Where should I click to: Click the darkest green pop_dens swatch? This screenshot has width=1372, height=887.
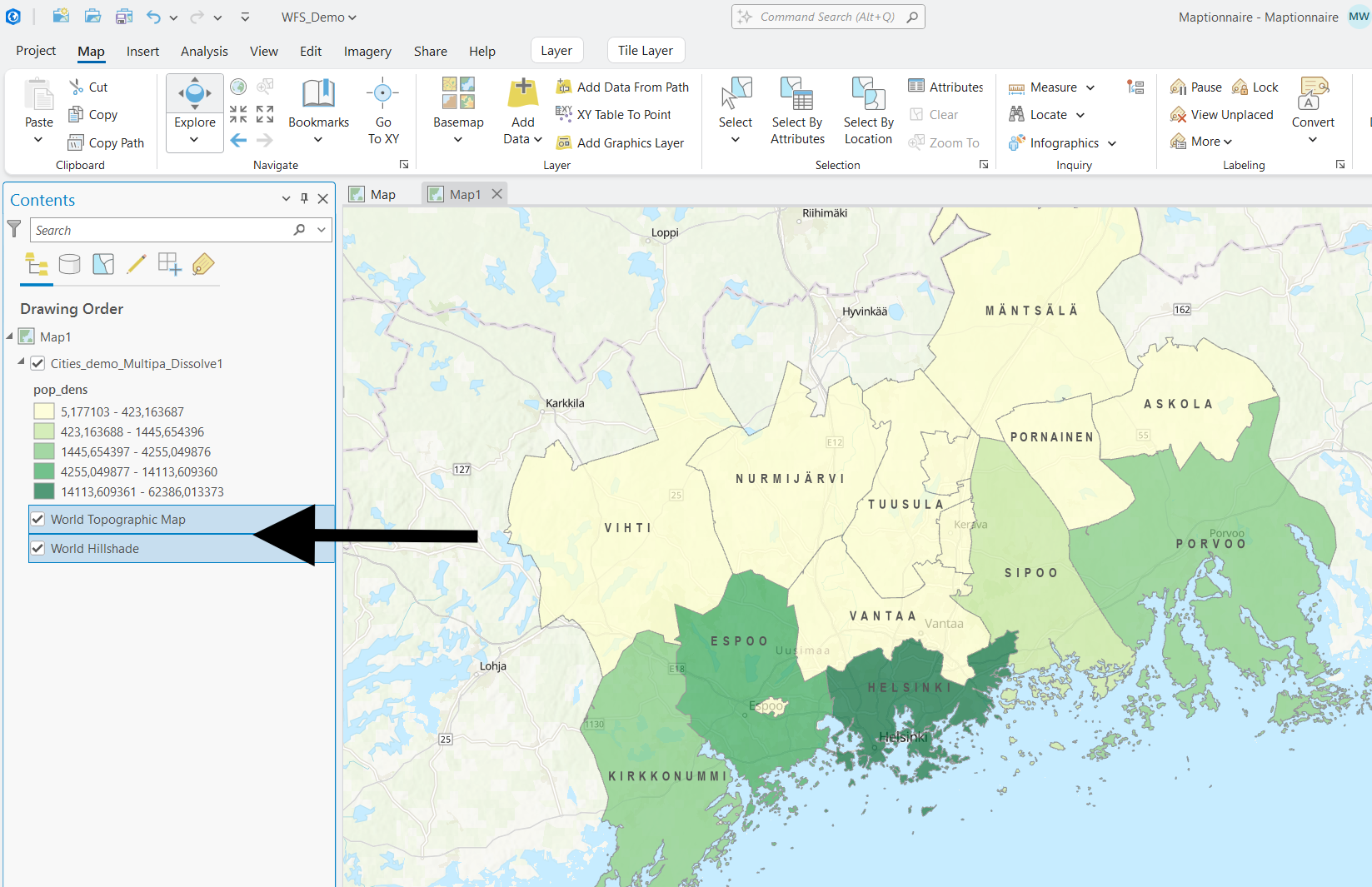tap(44, 492)
